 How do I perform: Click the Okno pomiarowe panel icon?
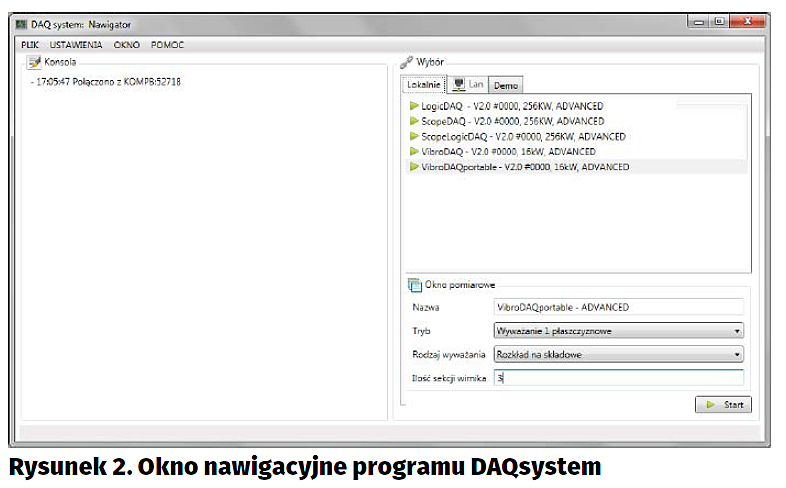(415, 285)
